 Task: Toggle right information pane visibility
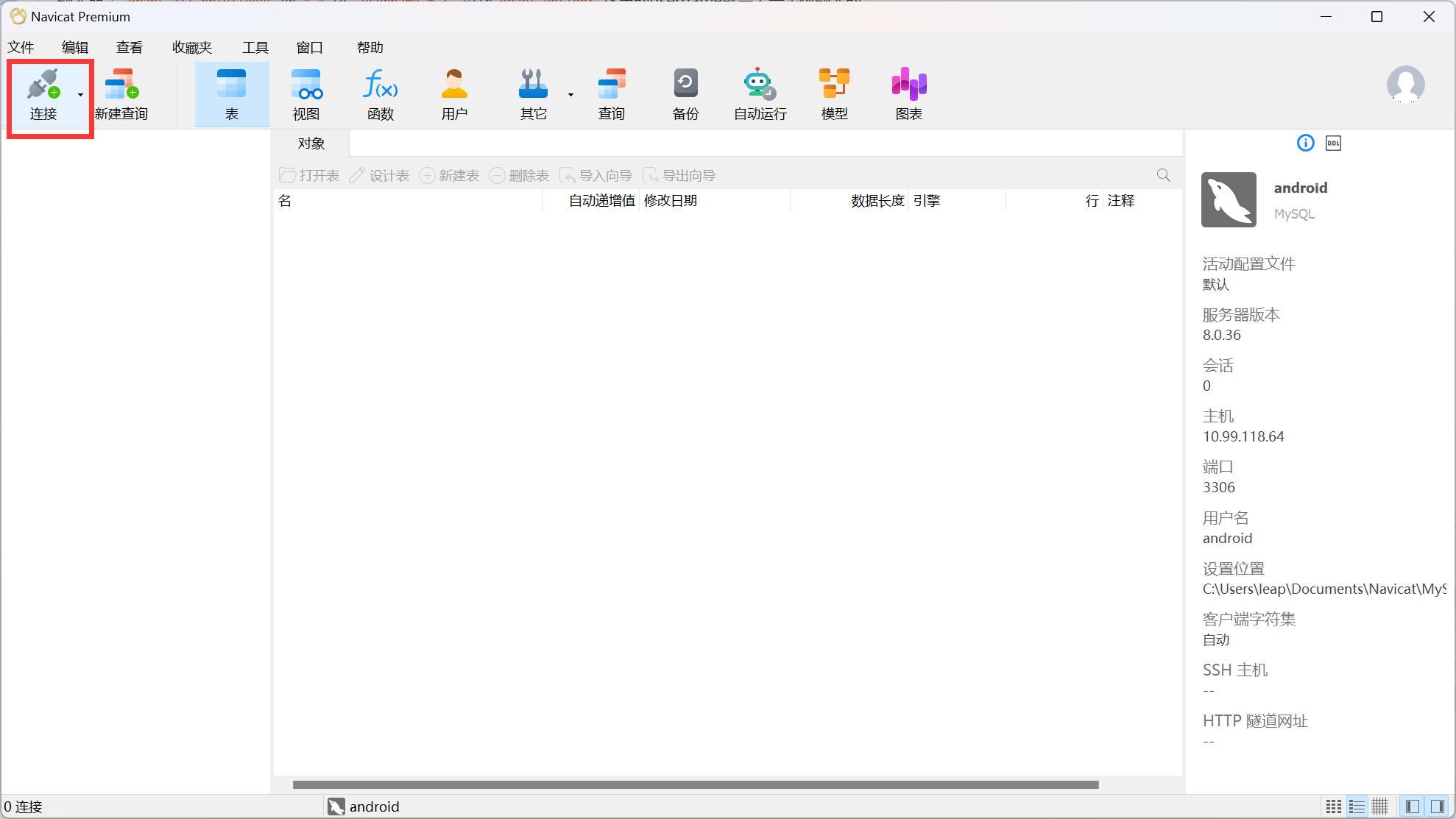(x=1437, y=806)
